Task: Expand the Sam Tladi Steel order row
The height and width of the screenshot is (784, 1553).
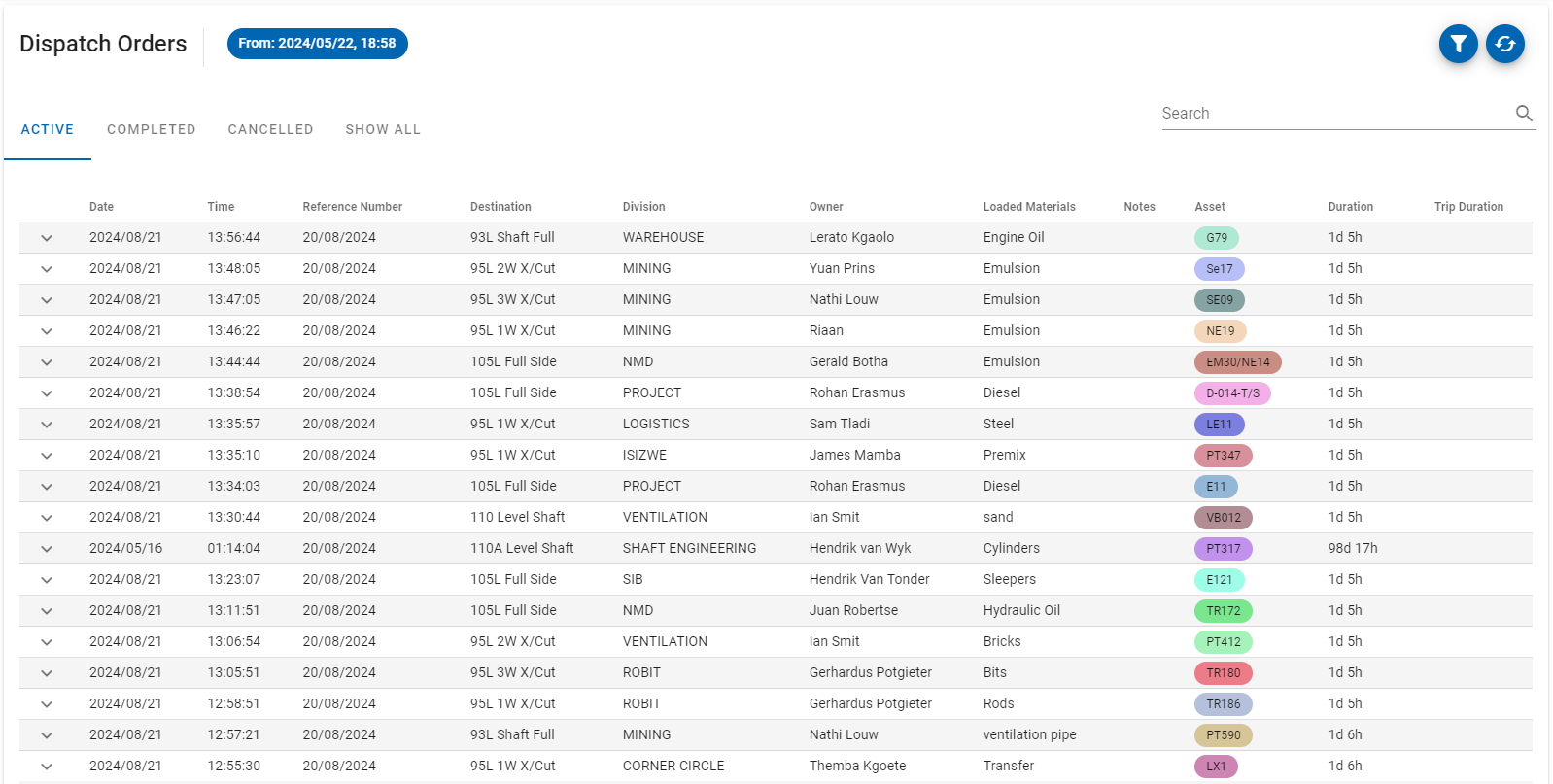Action: pyautogui.click(x=47, y=425)
